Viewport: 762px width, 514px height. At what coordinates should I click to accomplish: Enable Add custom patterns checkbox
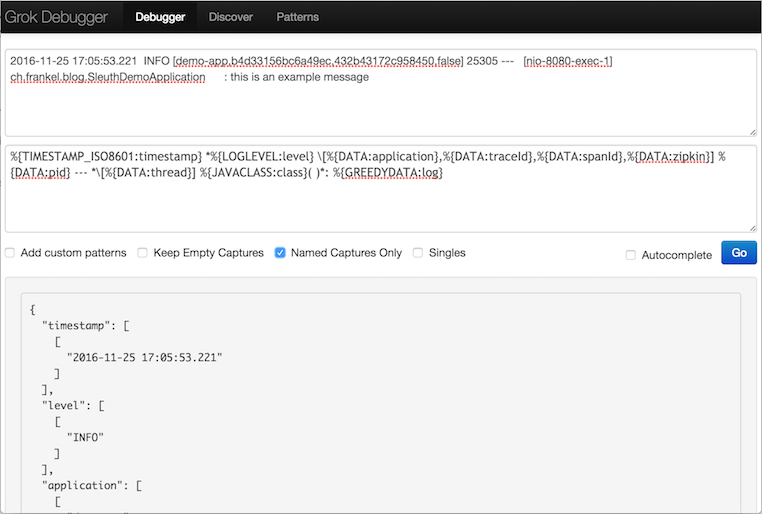point(10,253)
